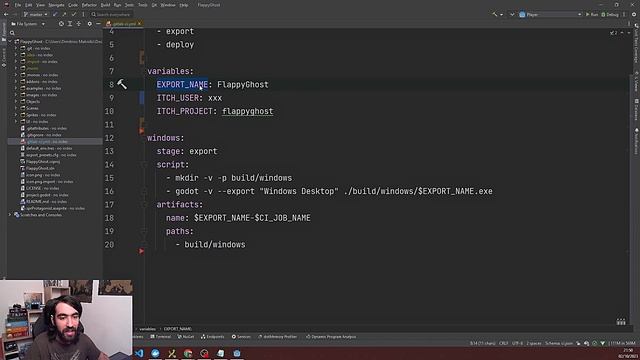
Task: Expand Scratches and Consoles node
Action: click(x=10, y=215)
